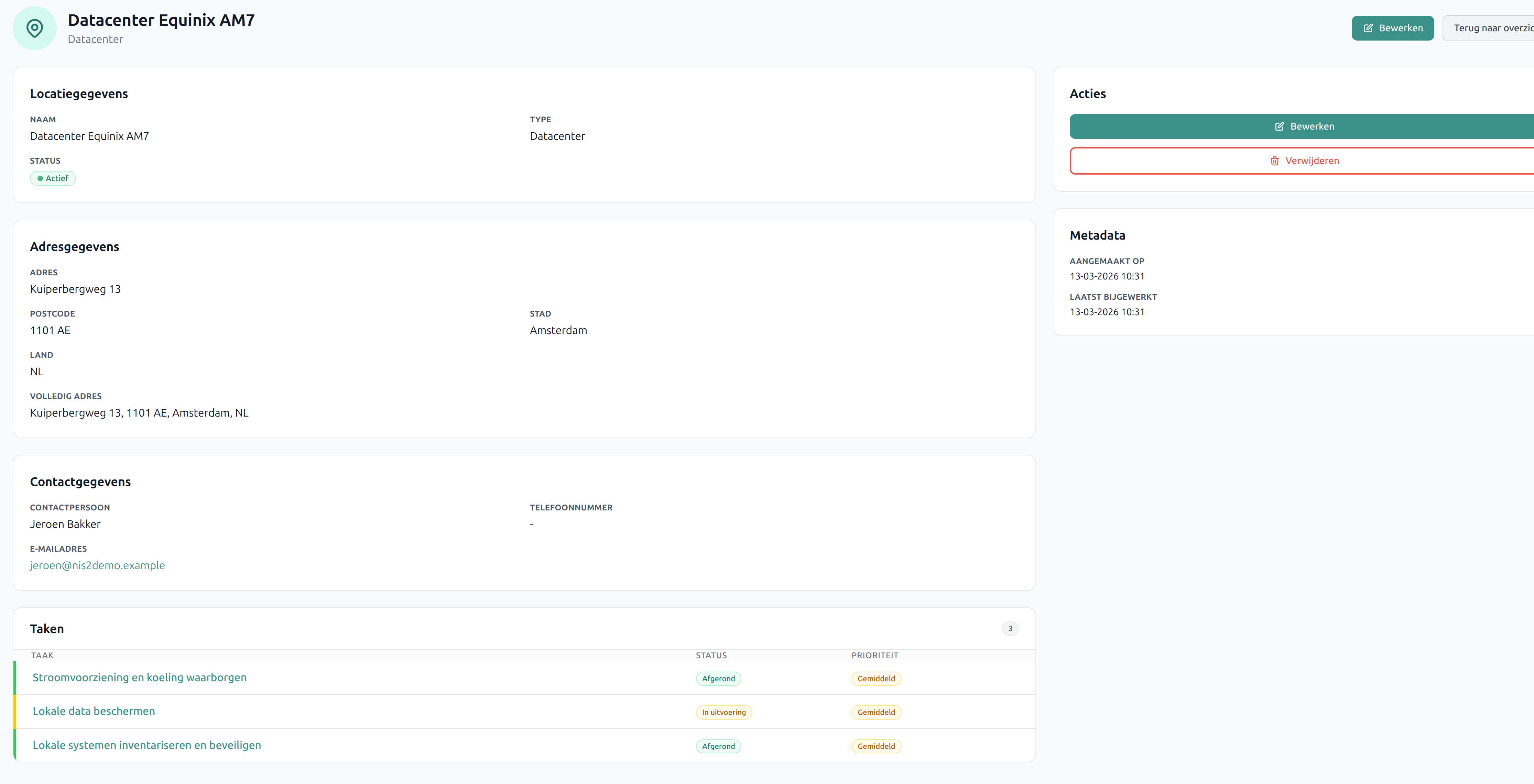Click the pencil icon in top Bewerken button
Viewport: 1534px width, 784px height.
click(x=1368, y=28)
